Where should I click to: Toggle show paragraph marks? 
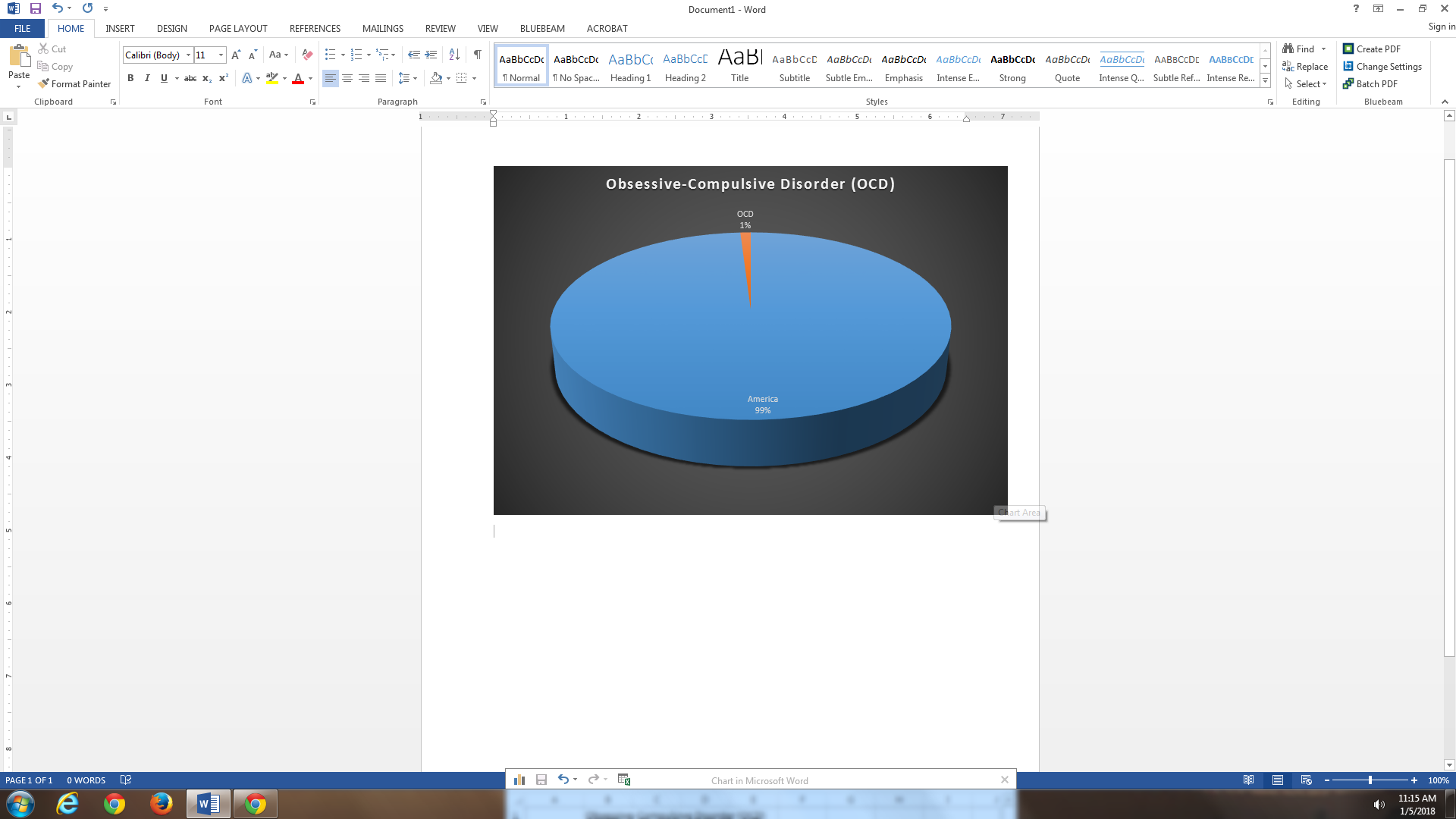(x=477, y=55)
